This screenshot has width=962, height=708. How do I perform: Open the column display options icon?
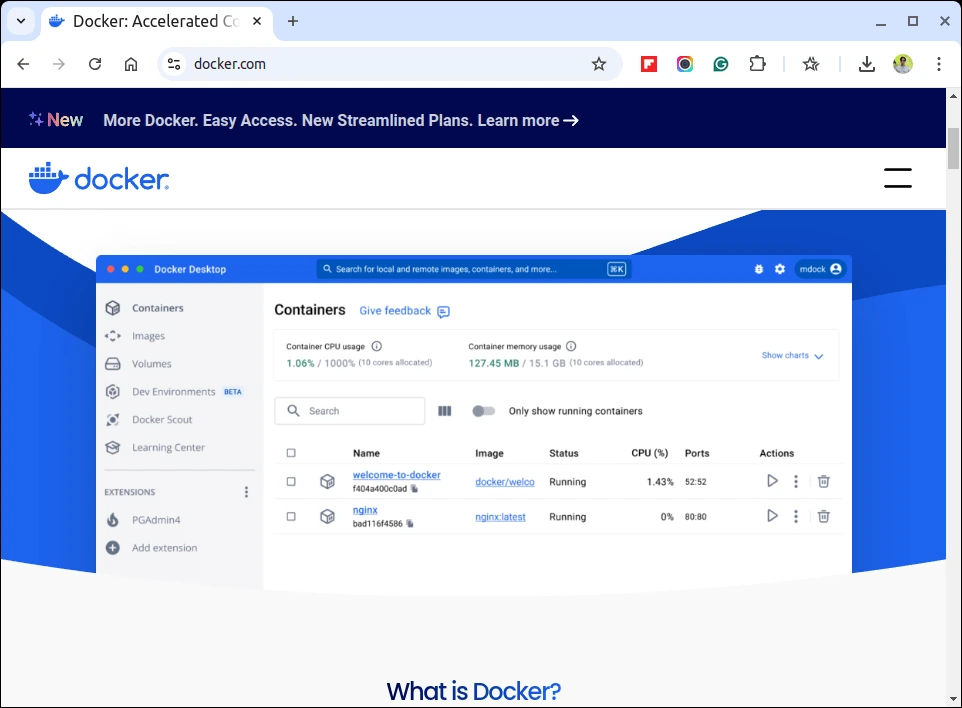coord(445,411)
